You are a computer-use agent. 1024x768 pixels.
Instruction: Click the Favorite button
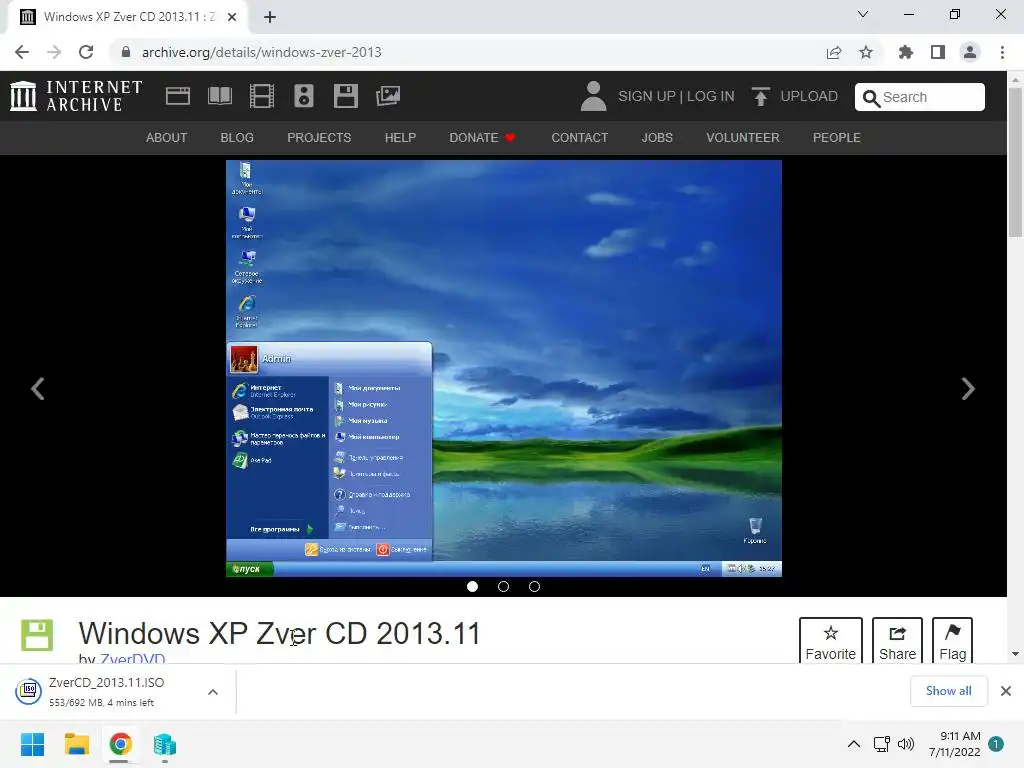click(x=831, y=641)
